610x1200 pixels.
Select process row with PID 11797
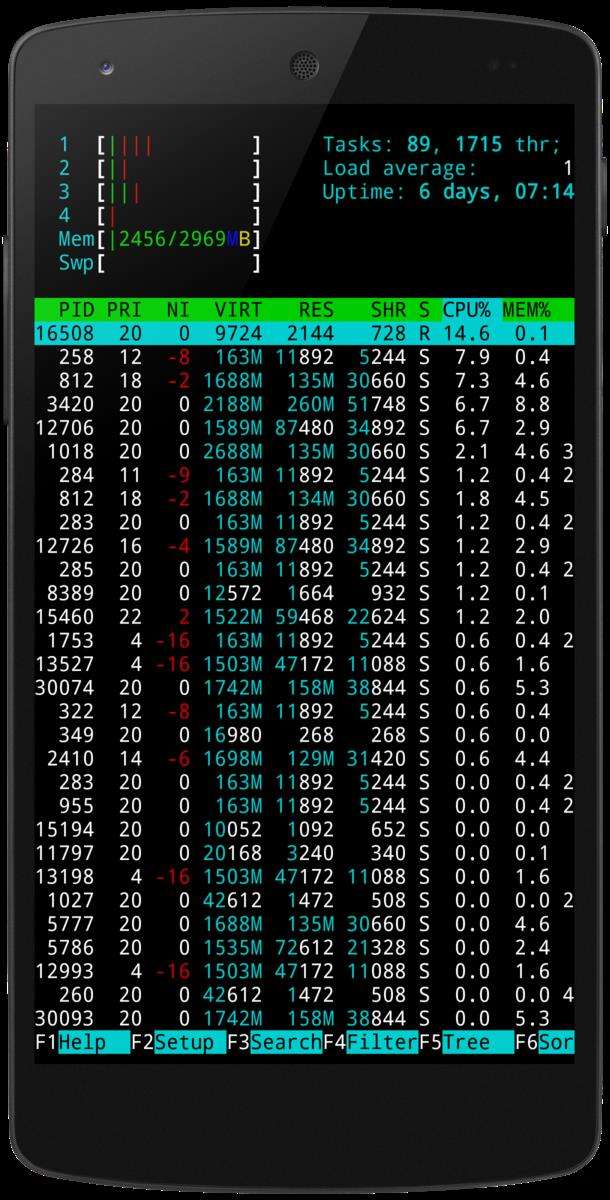pyautogui.click(x=305, y=854)
